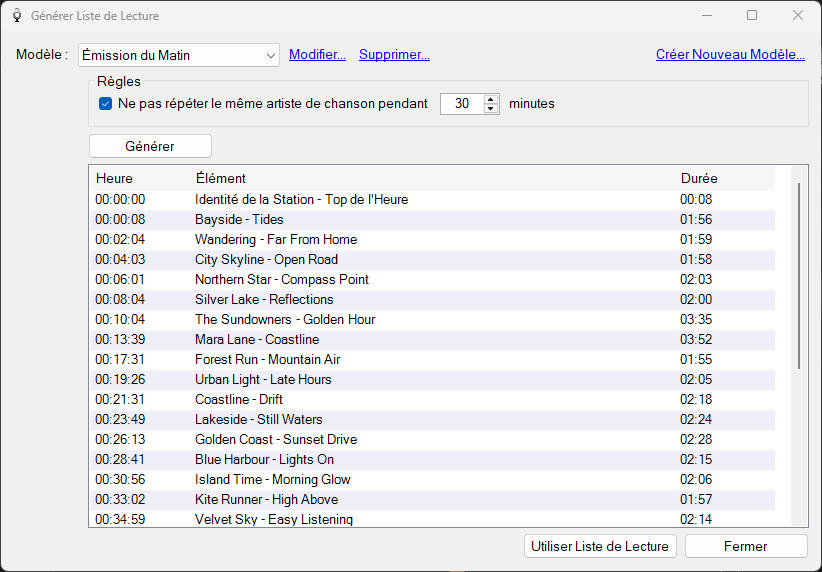
Task: Select Lakeside - Still Waters row
Action: pos(432,419)
